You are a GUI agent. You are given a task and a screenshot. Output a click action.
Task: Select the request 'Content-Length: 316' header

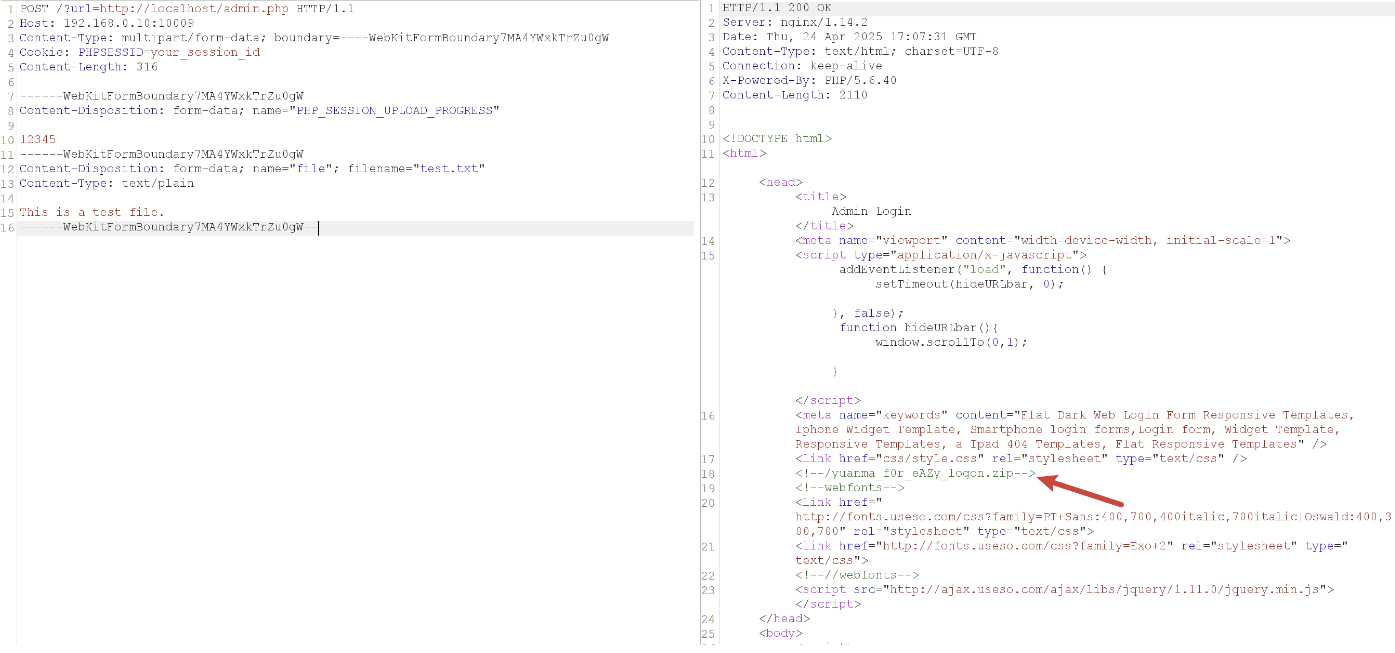click(x=88, y=67)
